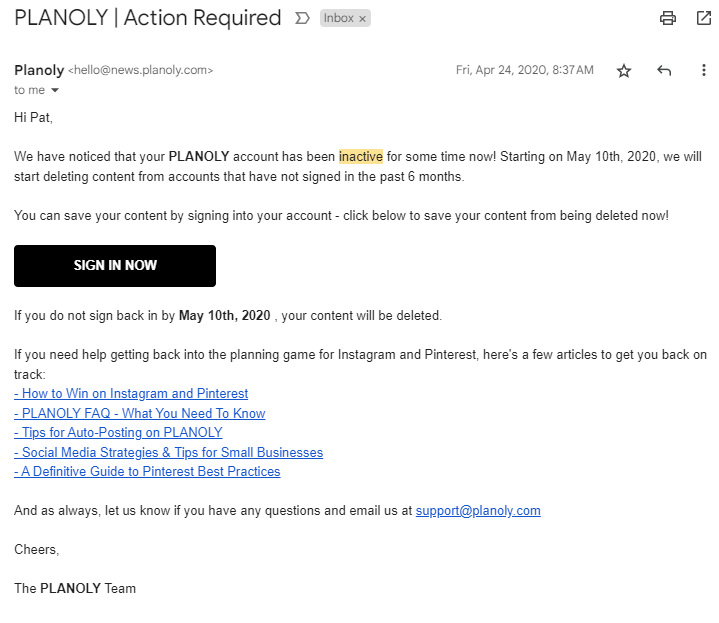
Task: Toggle the importance marker beside the subject
Action: pyautogui.click(x=302, y=18)
